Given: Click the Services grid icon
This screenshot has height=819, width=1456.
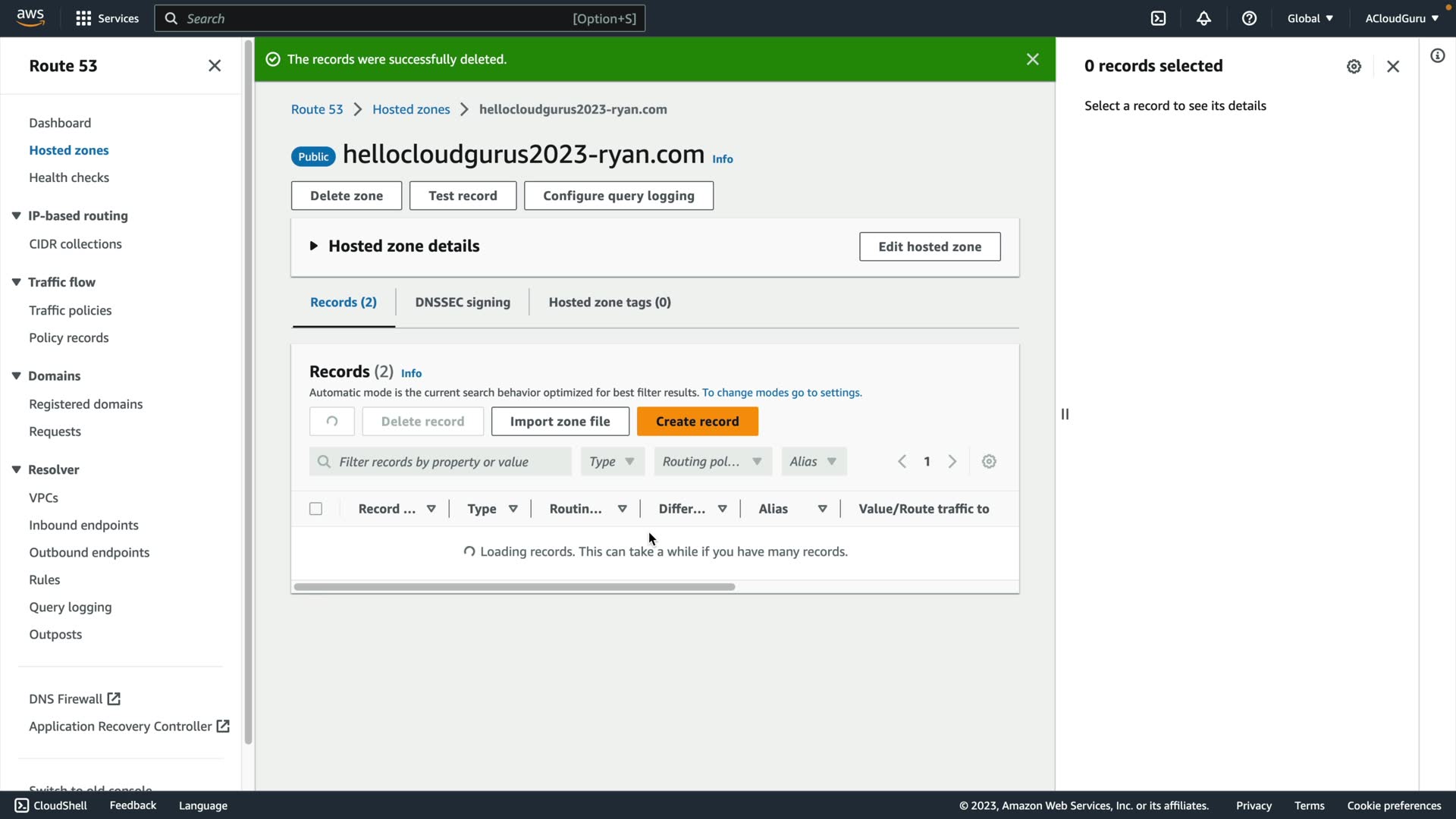Looking at the screenshot, I should 83,18.
